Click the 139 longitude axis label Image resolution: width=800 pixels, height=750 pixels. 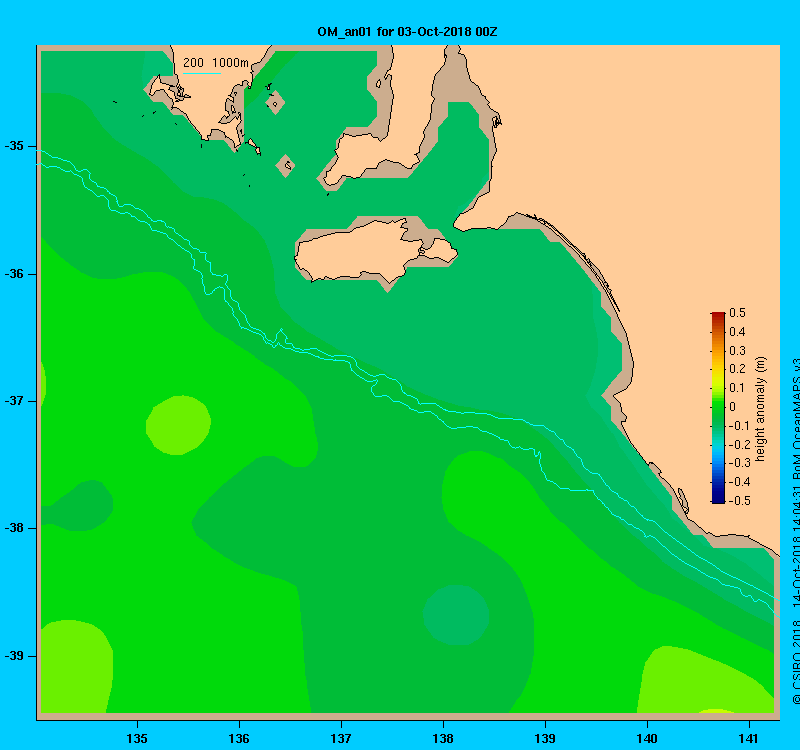[545, 738]
